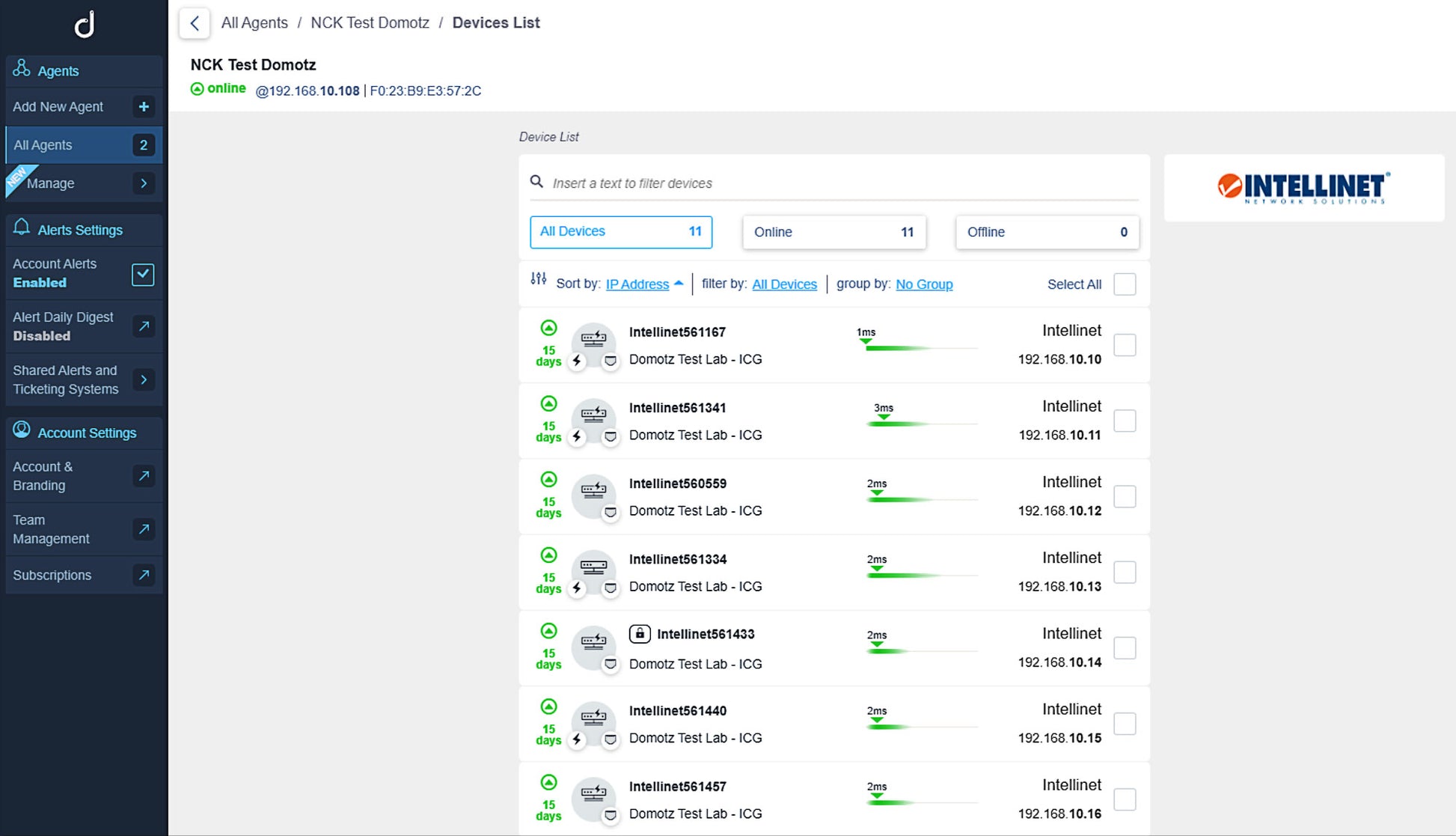The height and width of the screenshot is (836, 1456).
Task: Click the Domotz logo icon
Action: [x=84, y=24]
